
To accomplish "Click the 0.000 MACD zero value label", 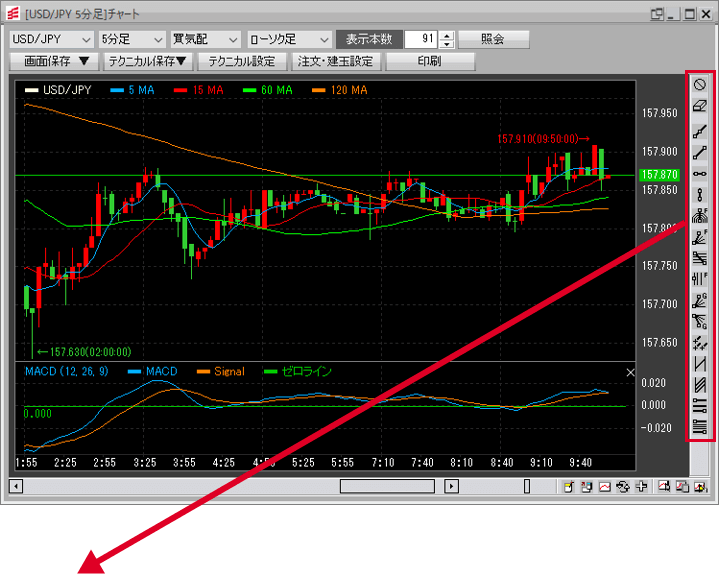I will (38, 414).
